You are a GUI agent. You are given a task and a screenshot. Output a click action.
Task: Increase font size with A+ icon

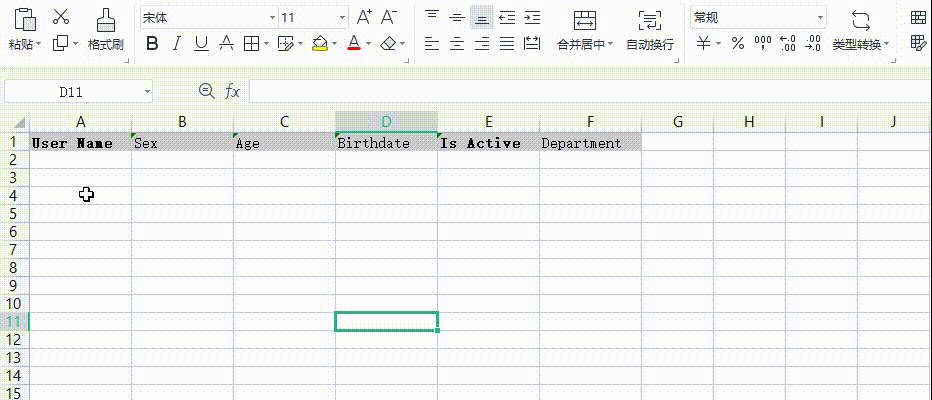click(364, 17)
